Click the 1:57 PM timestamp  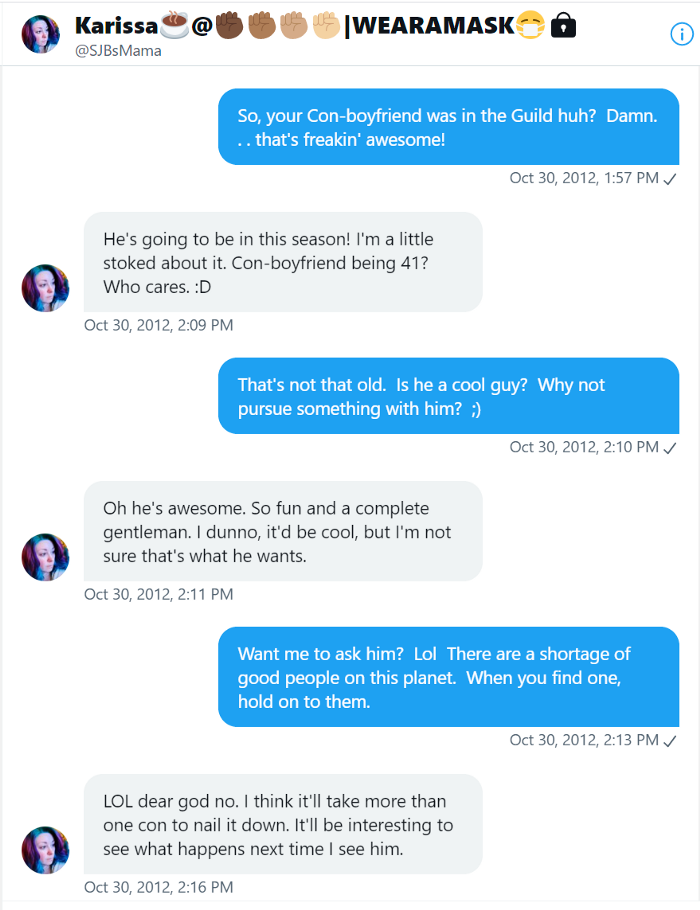(x=584, y=178)
